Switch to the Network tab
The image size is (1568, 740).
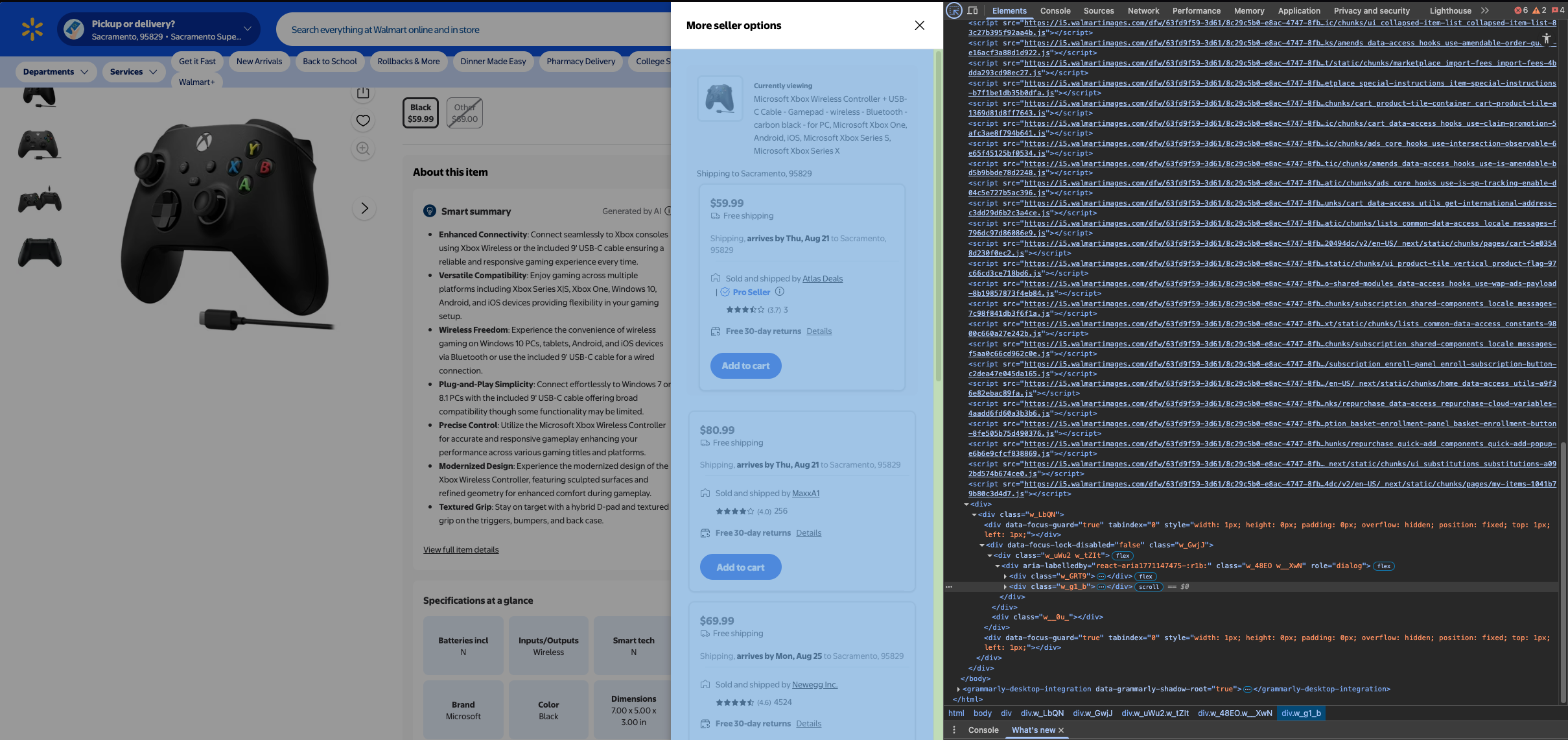1143,10
